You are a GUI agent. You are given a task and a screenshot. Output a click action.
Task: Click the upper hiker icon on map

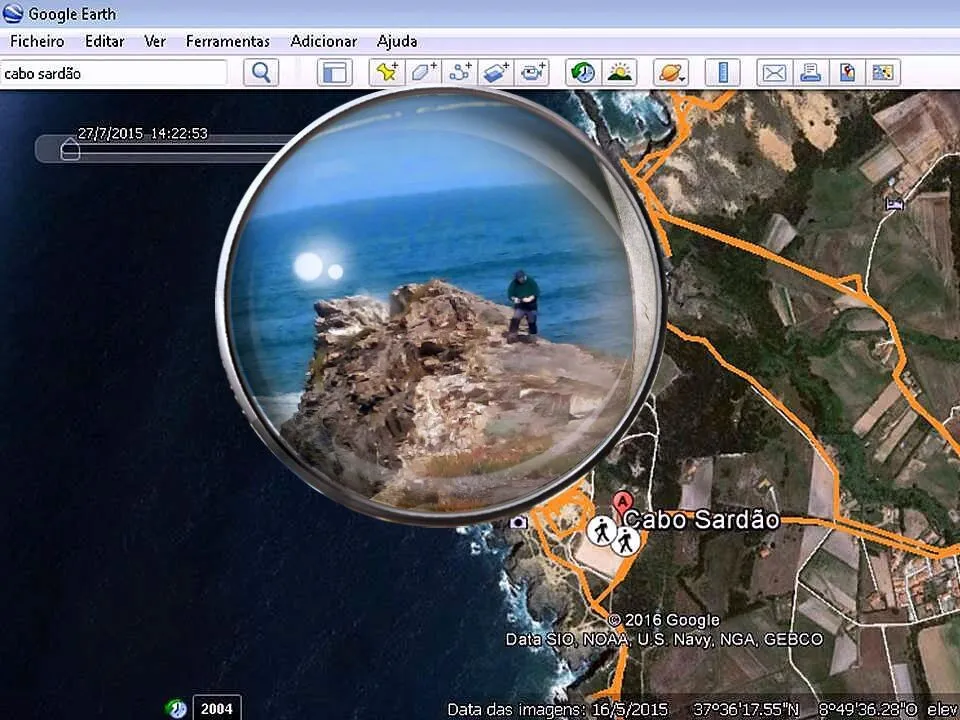pos(602,530)
